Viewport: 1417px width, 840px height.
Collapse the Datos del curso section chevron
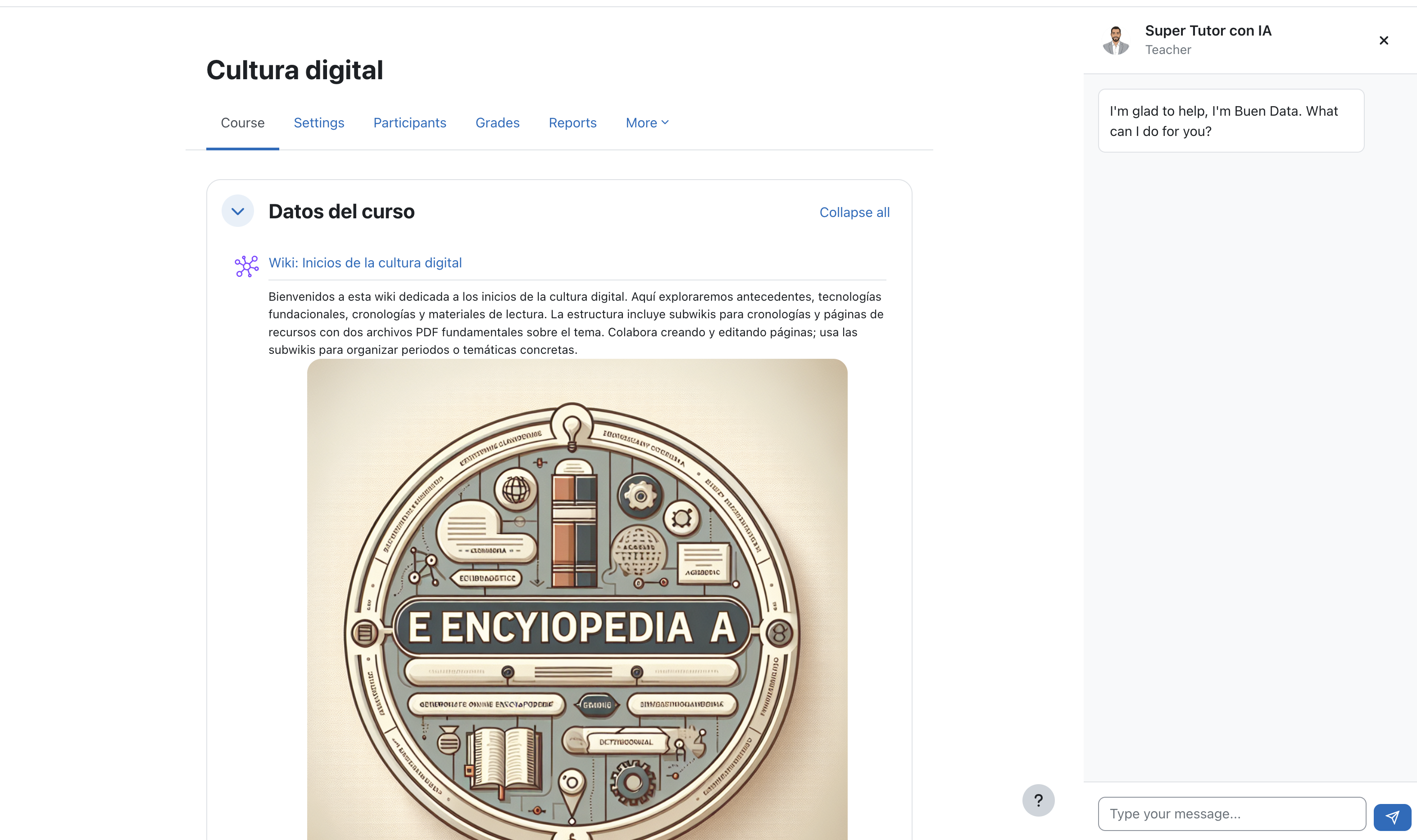pos(238,211)
